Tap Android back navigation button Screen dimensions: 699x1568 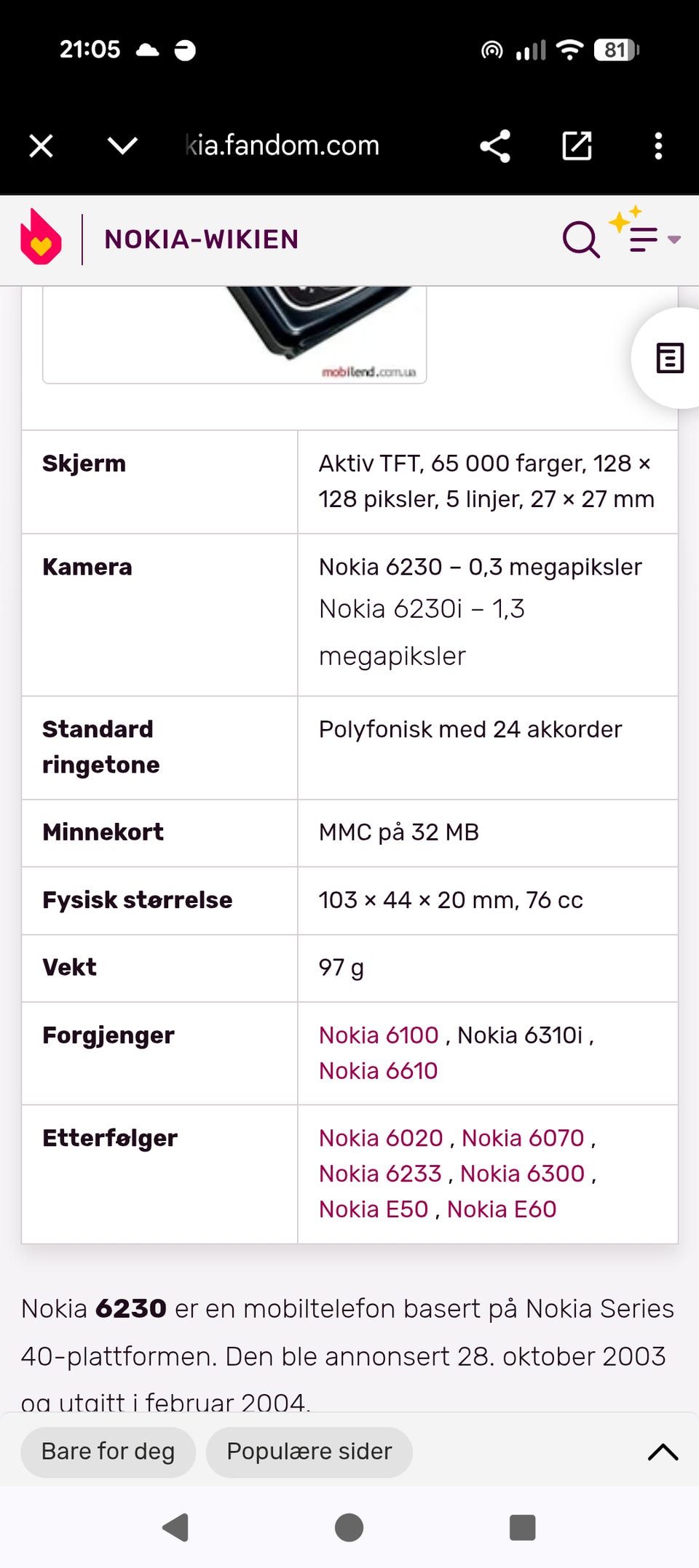(x=175, y=1527)
